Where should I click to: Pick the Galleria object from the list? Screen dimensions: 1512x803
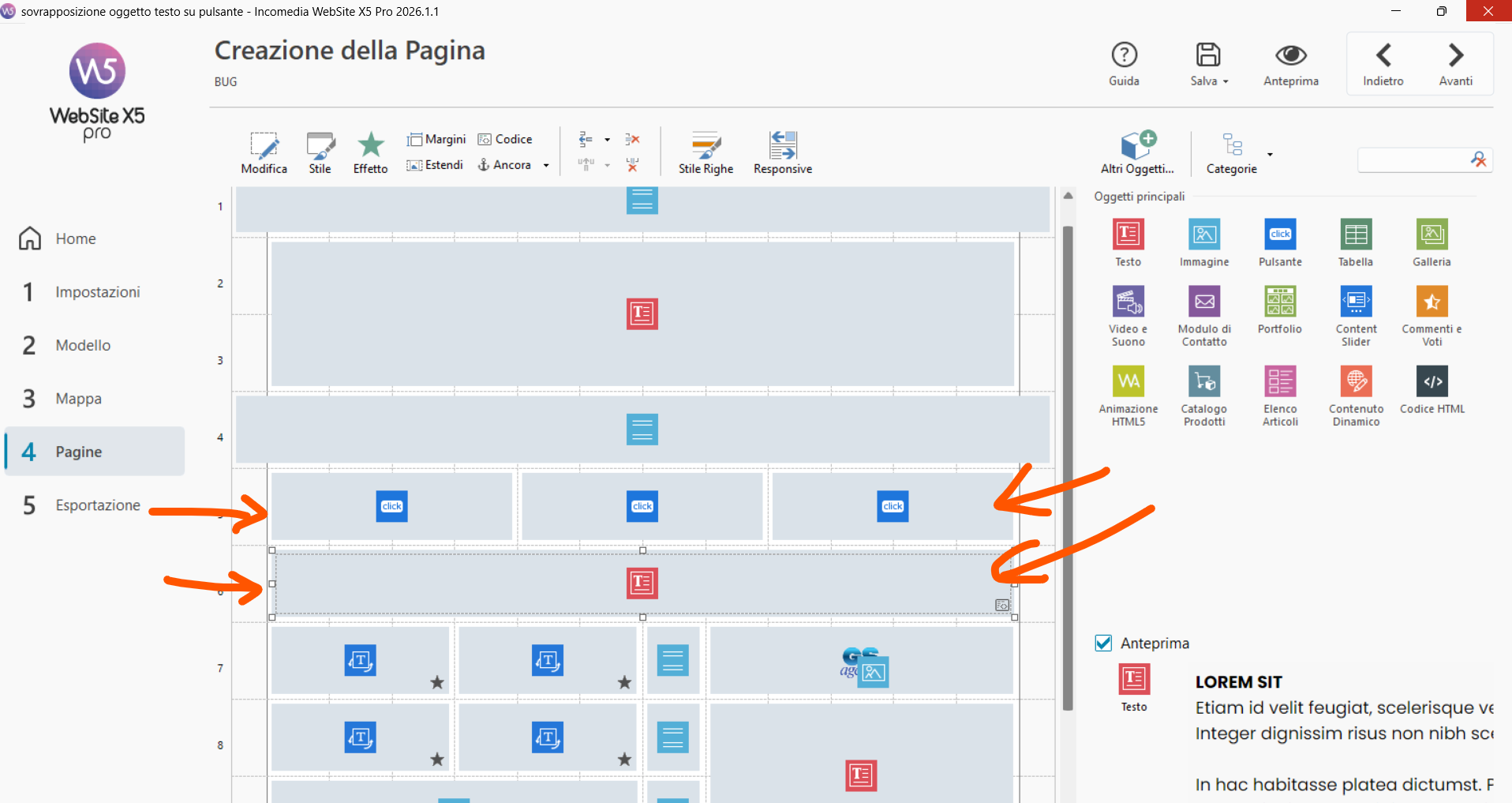[x=1431, y=235]
